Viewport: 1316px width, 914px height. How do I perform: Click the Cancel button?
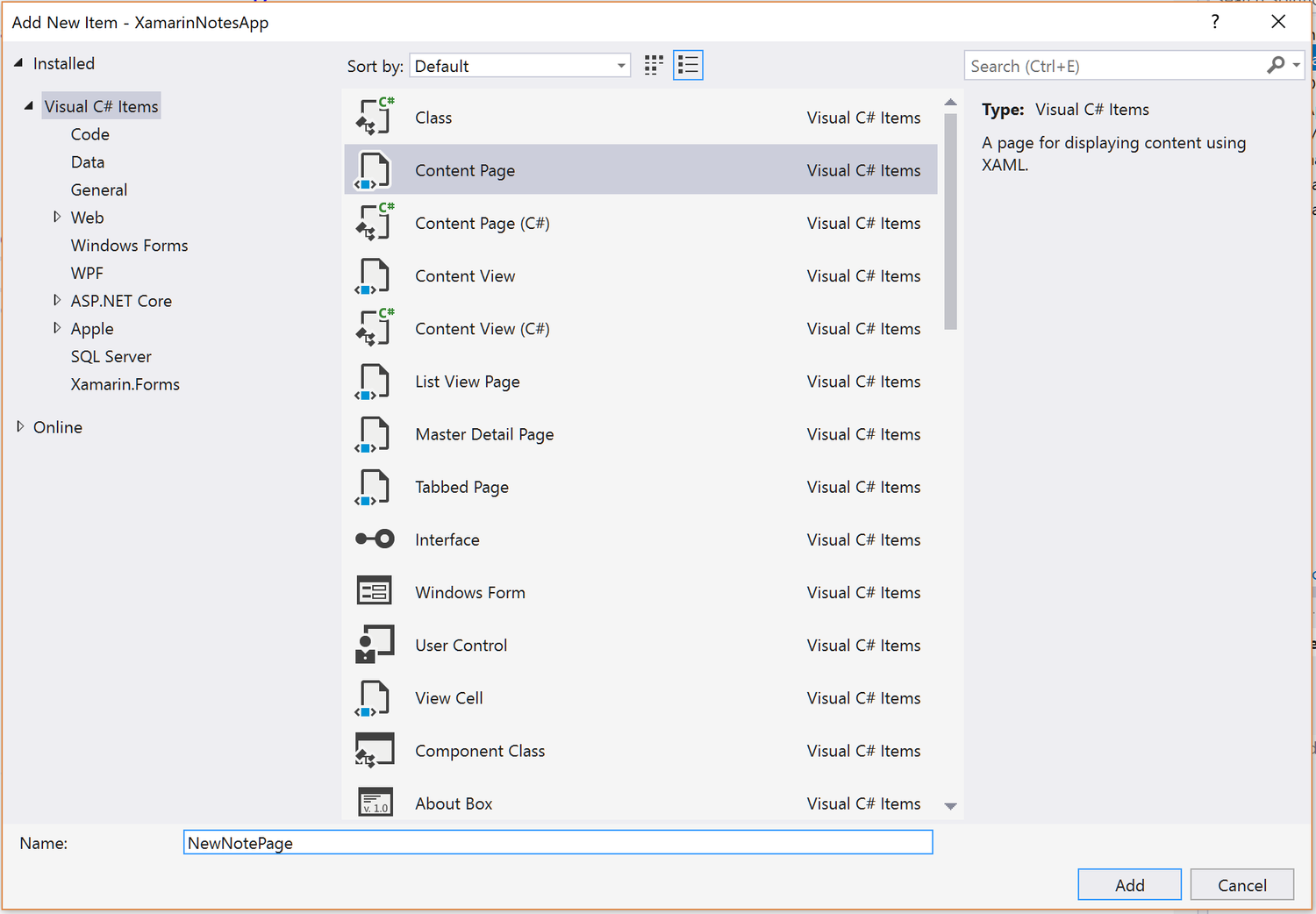(x=1241, y=884)
